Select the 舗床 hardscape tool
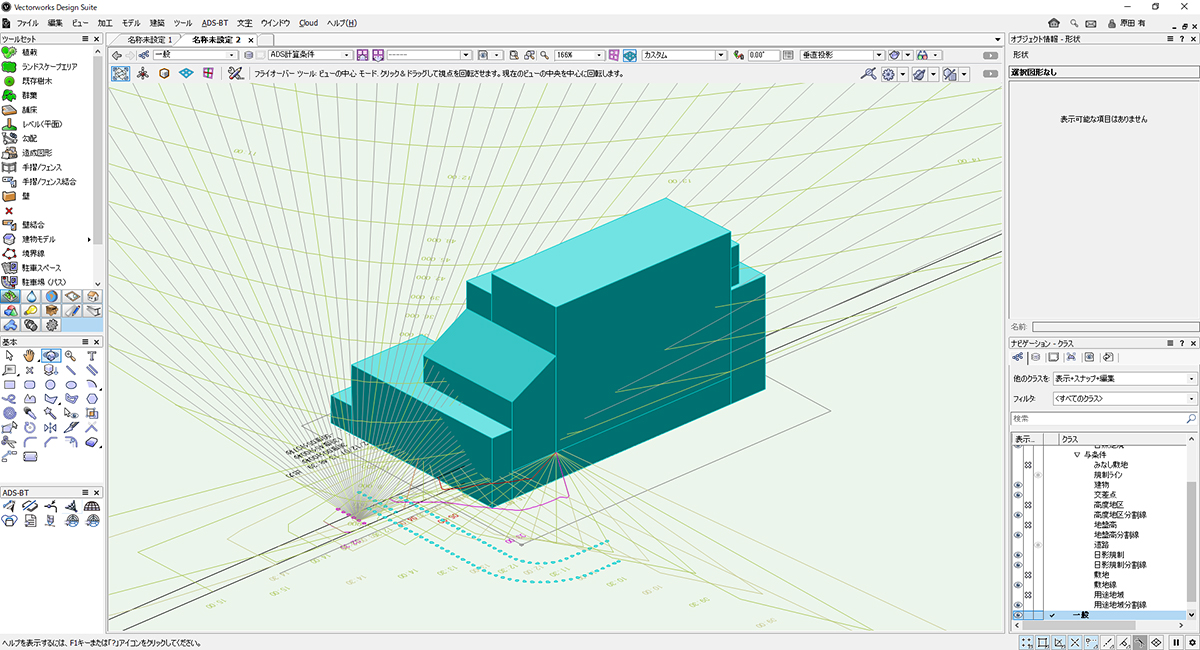Image resolution: width=1200 pixels, height=650 pixels. (x=29, y=109)
